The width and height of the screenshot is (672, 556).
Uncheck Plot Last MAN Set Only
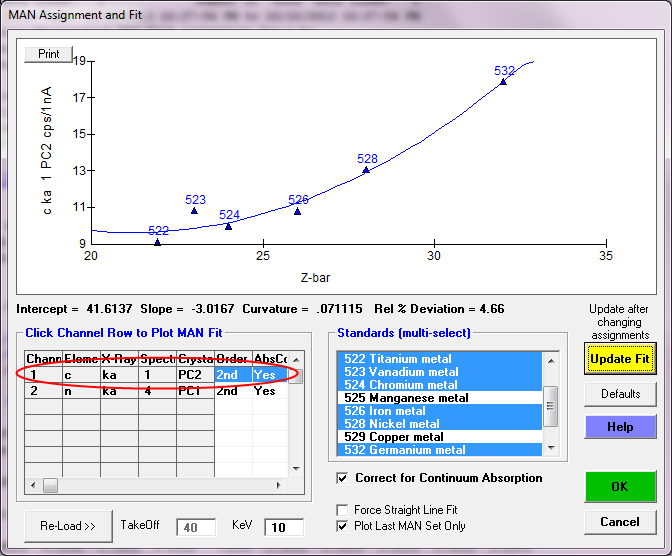[344, 526]
